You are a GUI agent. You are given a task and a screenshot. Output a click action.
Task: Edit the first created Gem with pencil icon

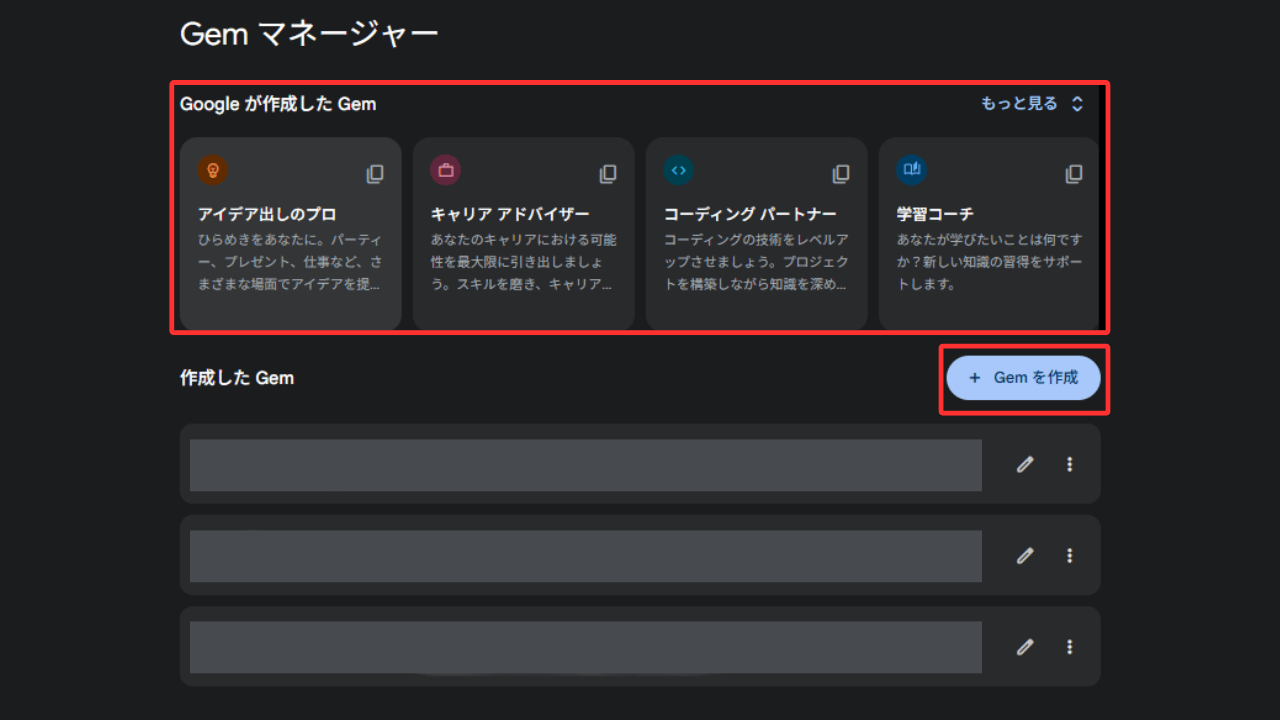tap(1024, 464)
